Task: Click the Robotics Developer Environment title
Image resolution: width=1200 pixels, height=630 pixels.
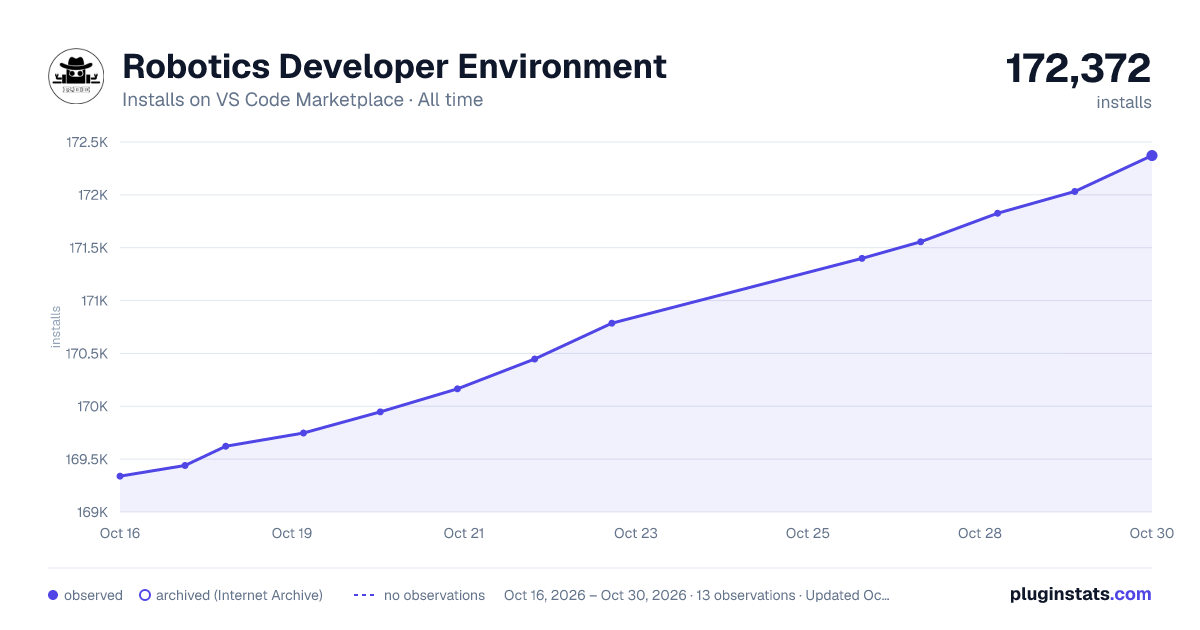Action: point(394,66)
